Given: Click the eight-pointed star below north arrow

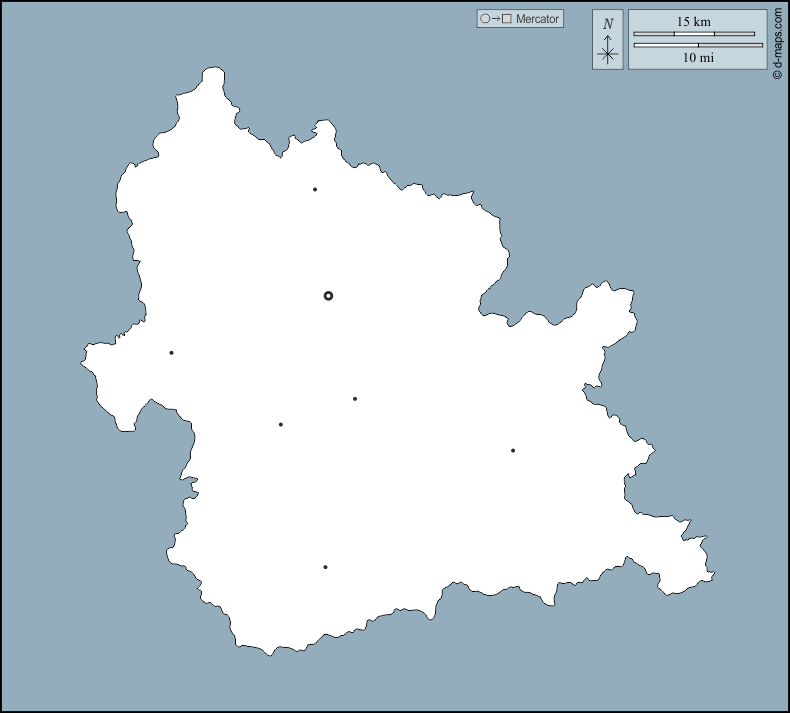Looking at the screenshot, I should coord(608,55).
